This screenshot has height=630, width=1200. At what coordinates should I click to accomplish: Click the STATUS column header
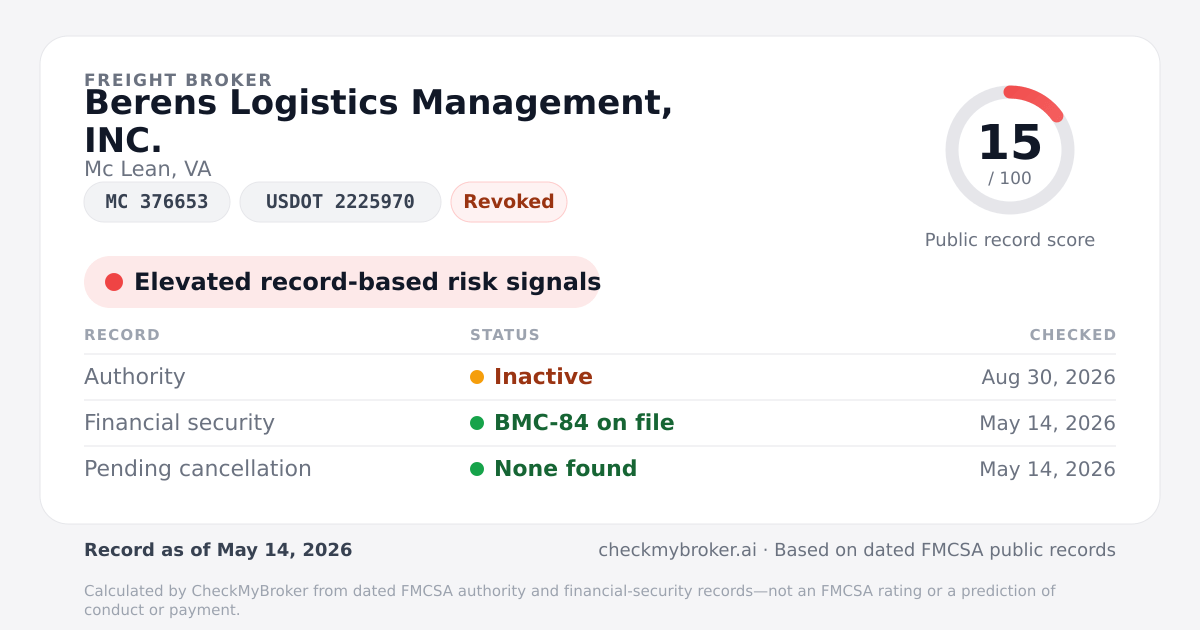[x=505, y=335]
